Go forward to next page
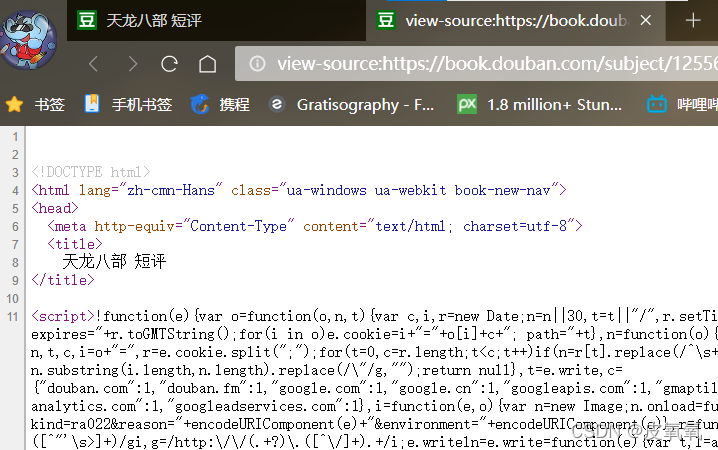The height and width of the screenshot is (450, 718). [x=133, y=64]
